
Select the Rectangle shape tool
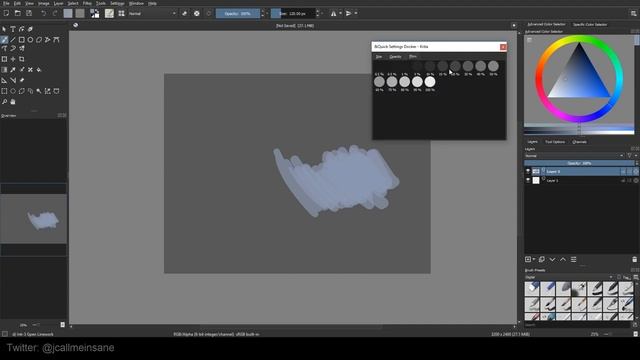pyautogui.click(x=22, y=40)
